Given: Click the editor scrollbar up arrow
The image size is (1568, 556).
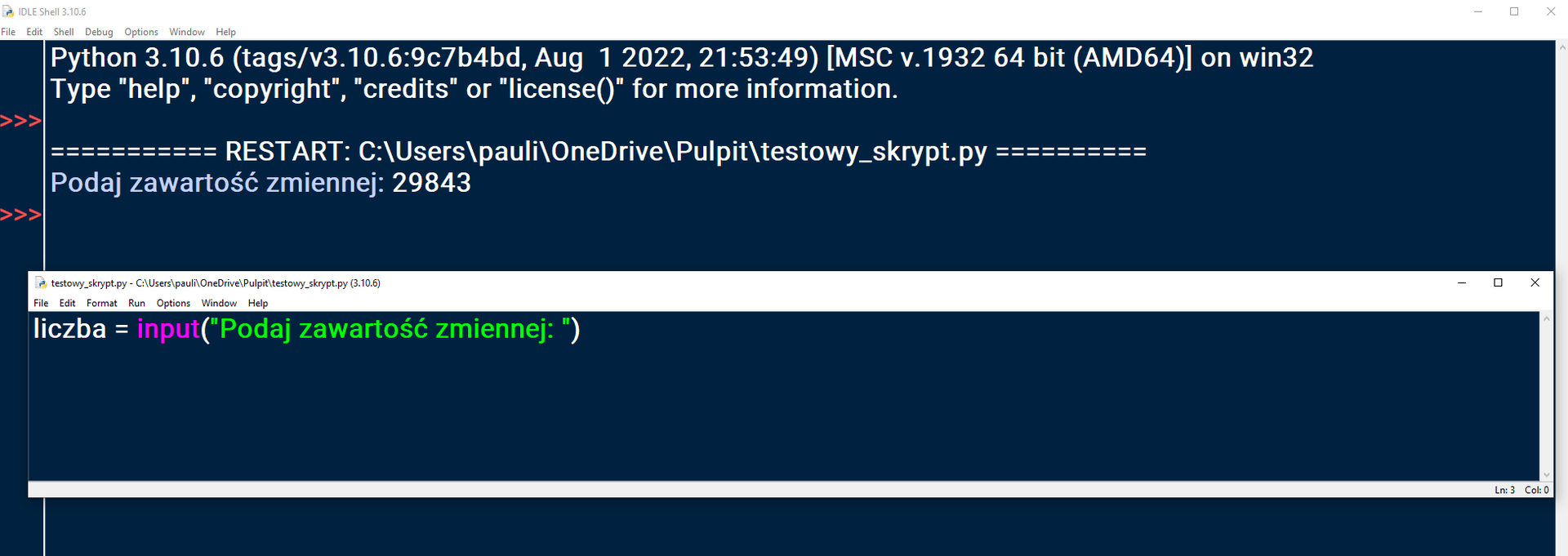Looking at the screenshot, I should tap(1546, 319).
